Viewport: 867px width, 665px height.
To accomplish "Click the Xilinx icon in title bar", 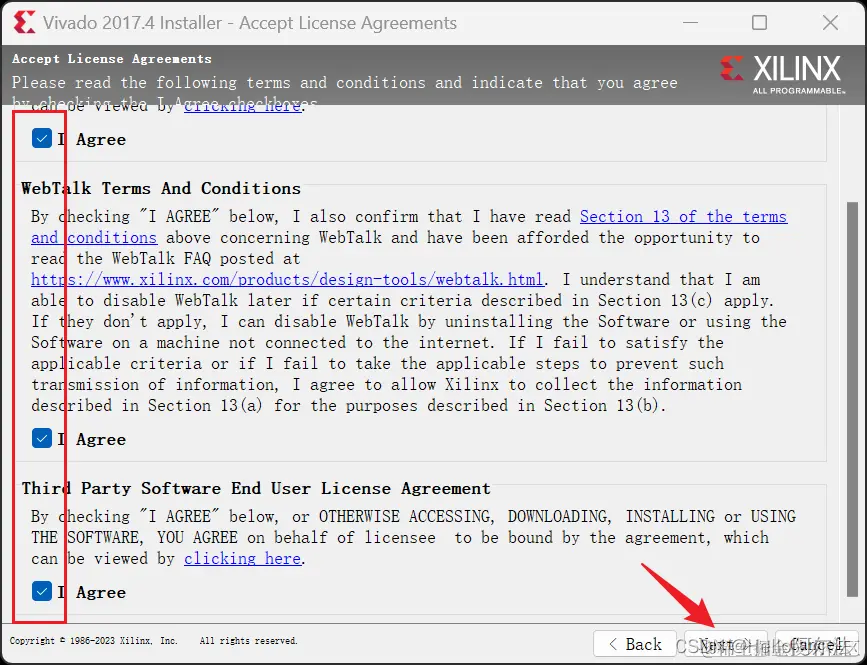I will tap(24, 23).
